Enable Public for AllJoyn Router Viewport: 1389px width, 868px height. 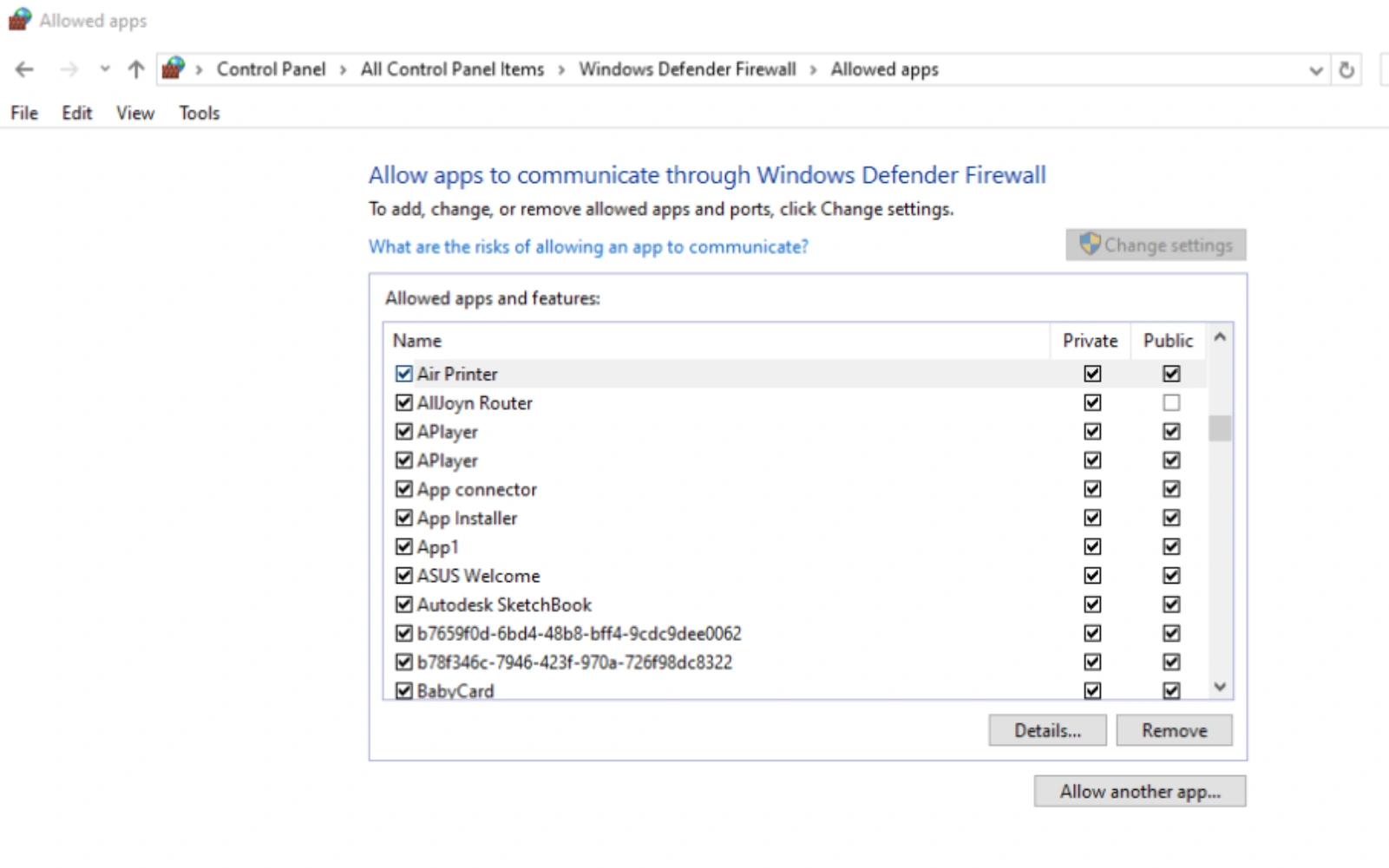coord(1171,402)
